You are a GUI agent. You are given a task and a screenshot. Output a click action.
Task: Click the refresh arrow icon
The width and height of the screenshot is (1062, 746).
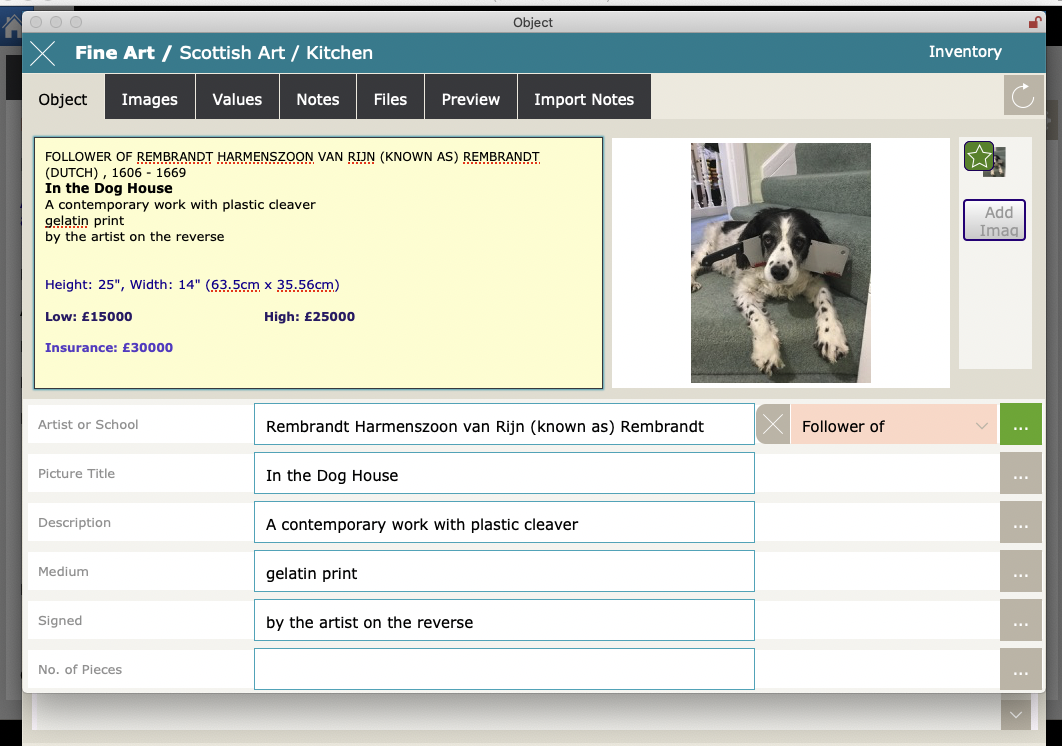coord(1023,96)
